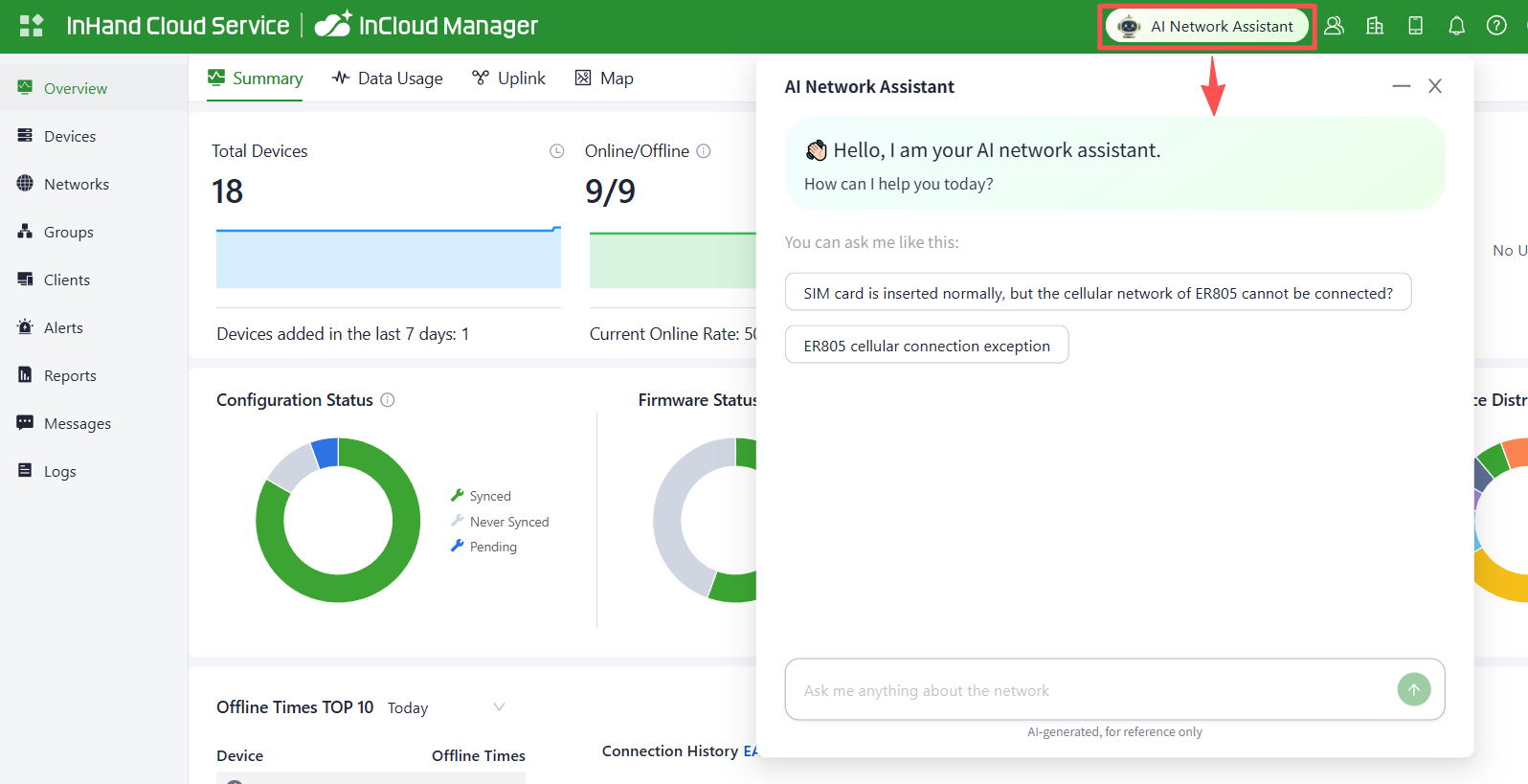Click the Total Devices clock icon
This screenshot has width=1528, height=784.
click(556, 151)
